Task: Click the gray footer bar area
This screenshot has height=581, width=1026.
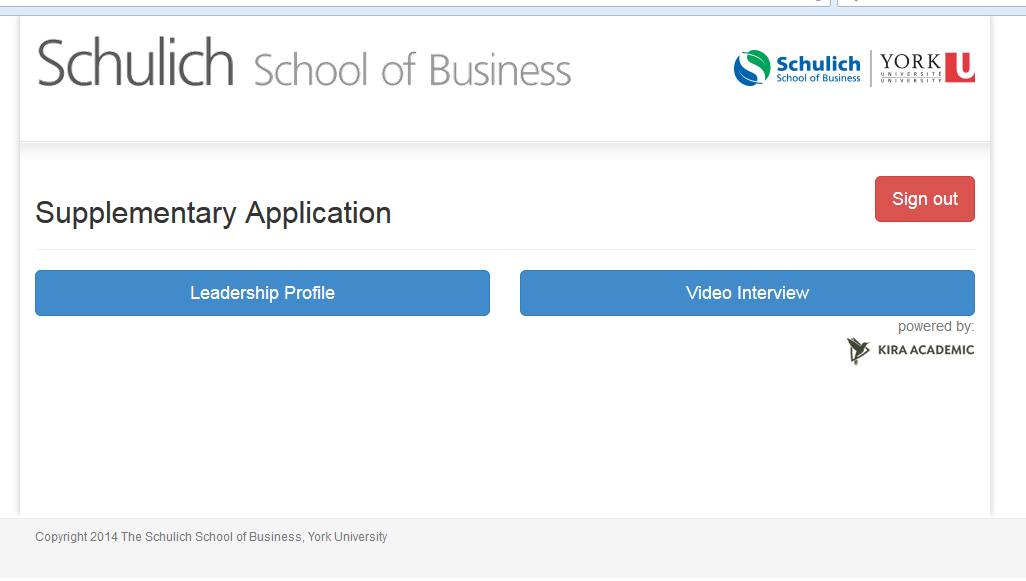Action: coord(513,548)
